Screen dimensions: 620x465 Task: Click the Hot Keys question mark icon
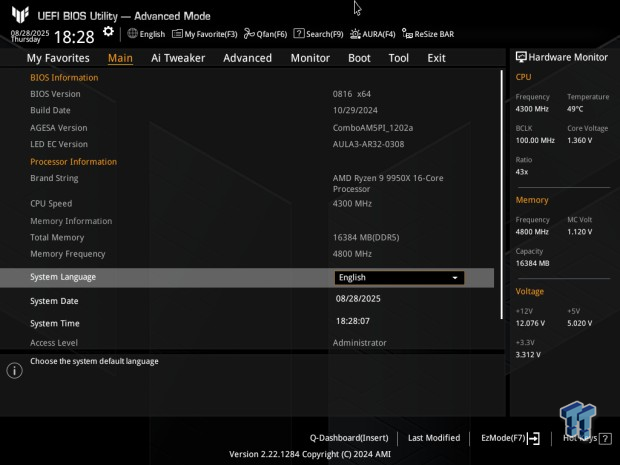click(605, 439)
